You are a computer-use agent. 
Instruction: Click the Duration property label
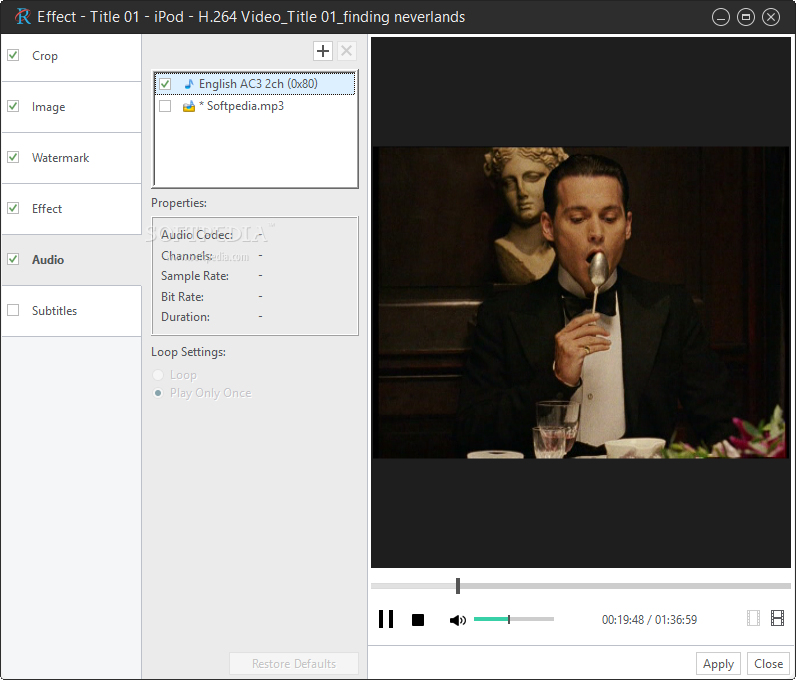(185, 317)
